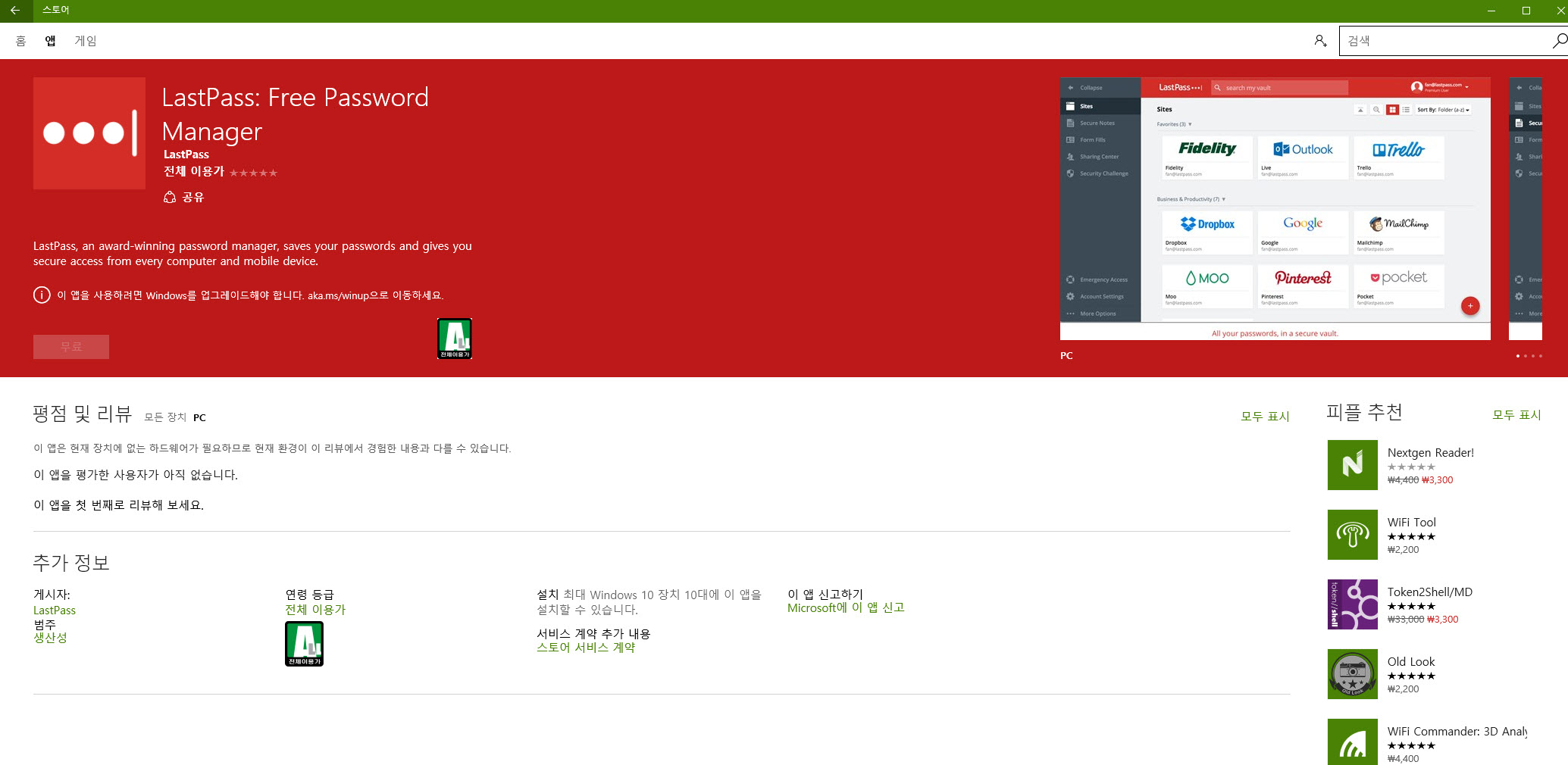Click the ₩2,200 price of WiFi Tool
Viewport: 1568px width, 765px height.
1404,550
